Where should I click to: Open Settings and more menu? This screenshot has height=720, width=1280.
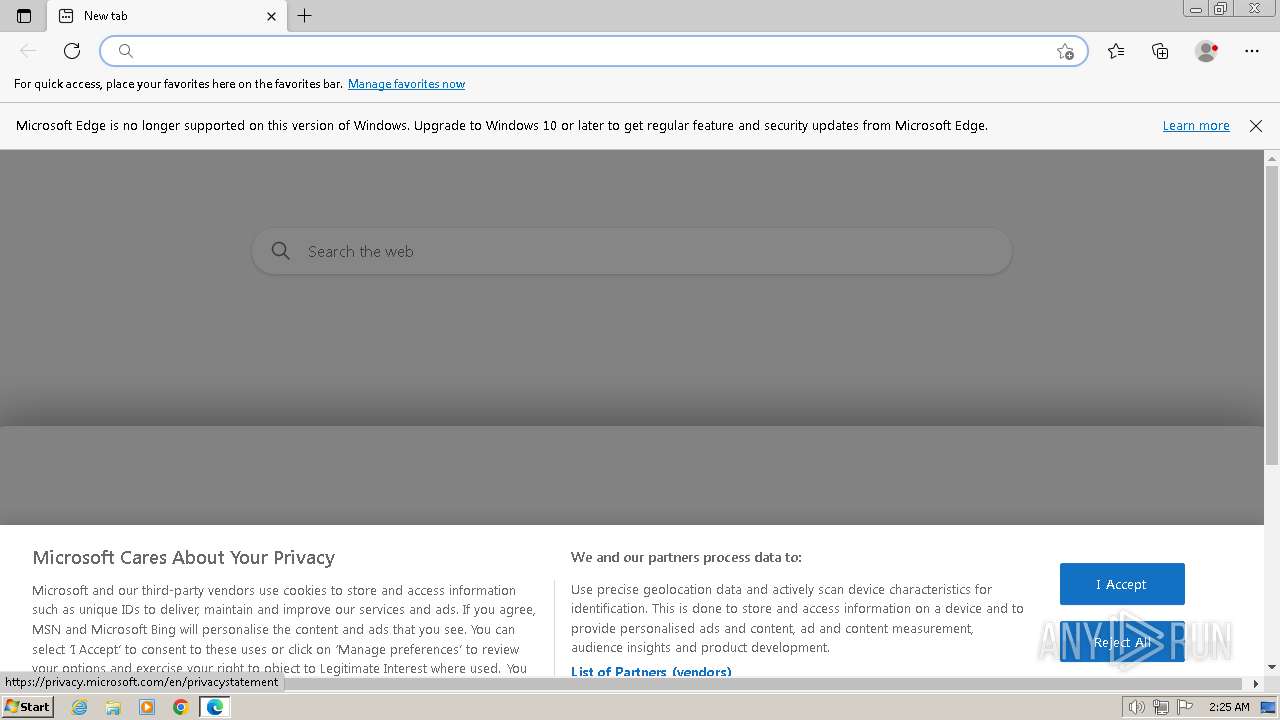(1252, 51)
